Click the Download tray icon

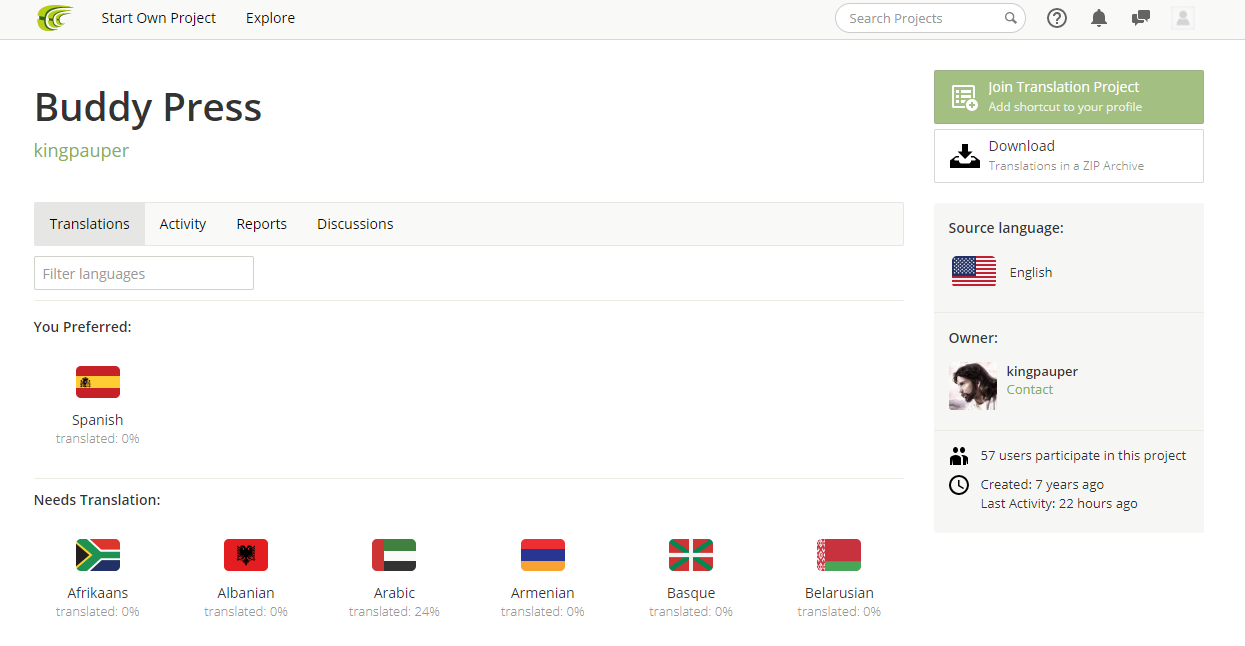coord(964,156)
